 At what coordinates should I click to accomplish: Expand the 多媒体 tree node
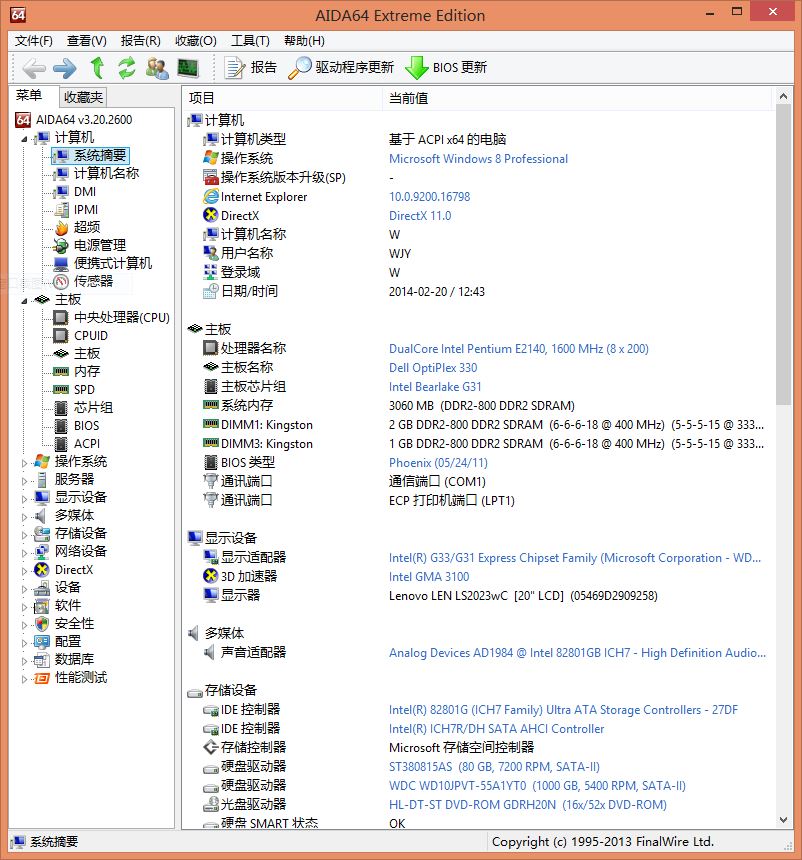(x=24, y=516)
